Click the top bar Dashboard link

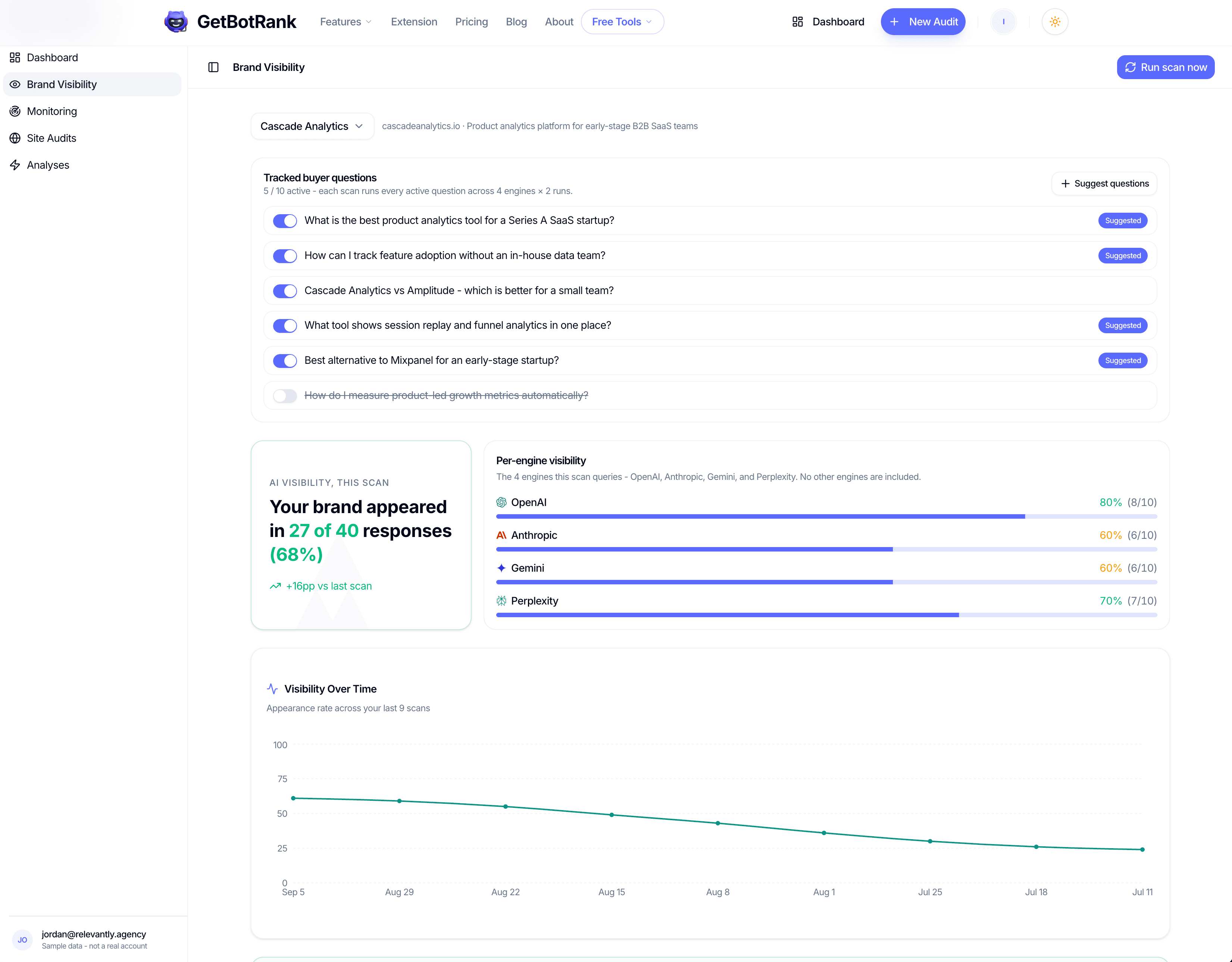(x=828, y=21)
